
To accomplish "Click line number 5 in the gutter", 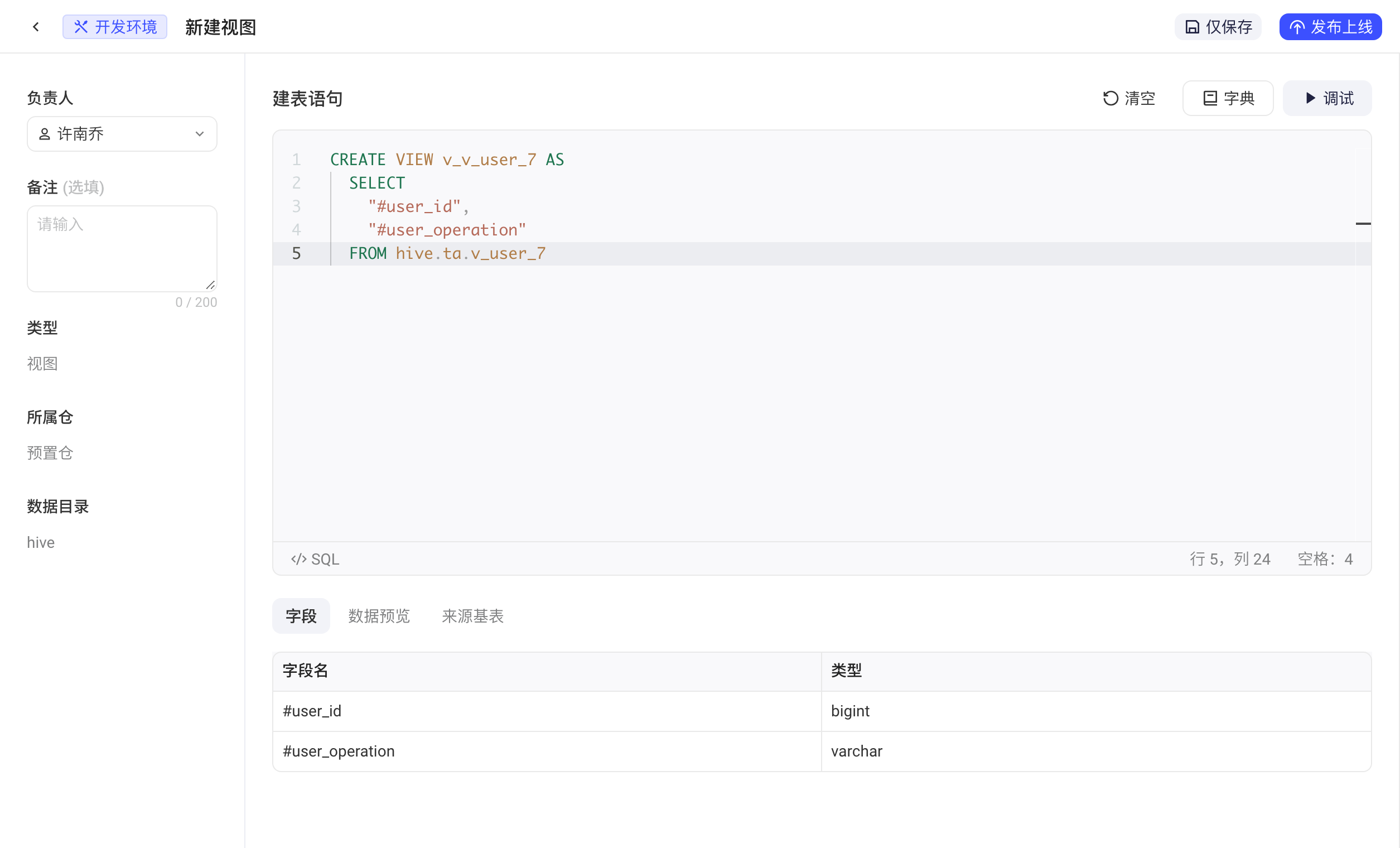I will click(296, 253).
